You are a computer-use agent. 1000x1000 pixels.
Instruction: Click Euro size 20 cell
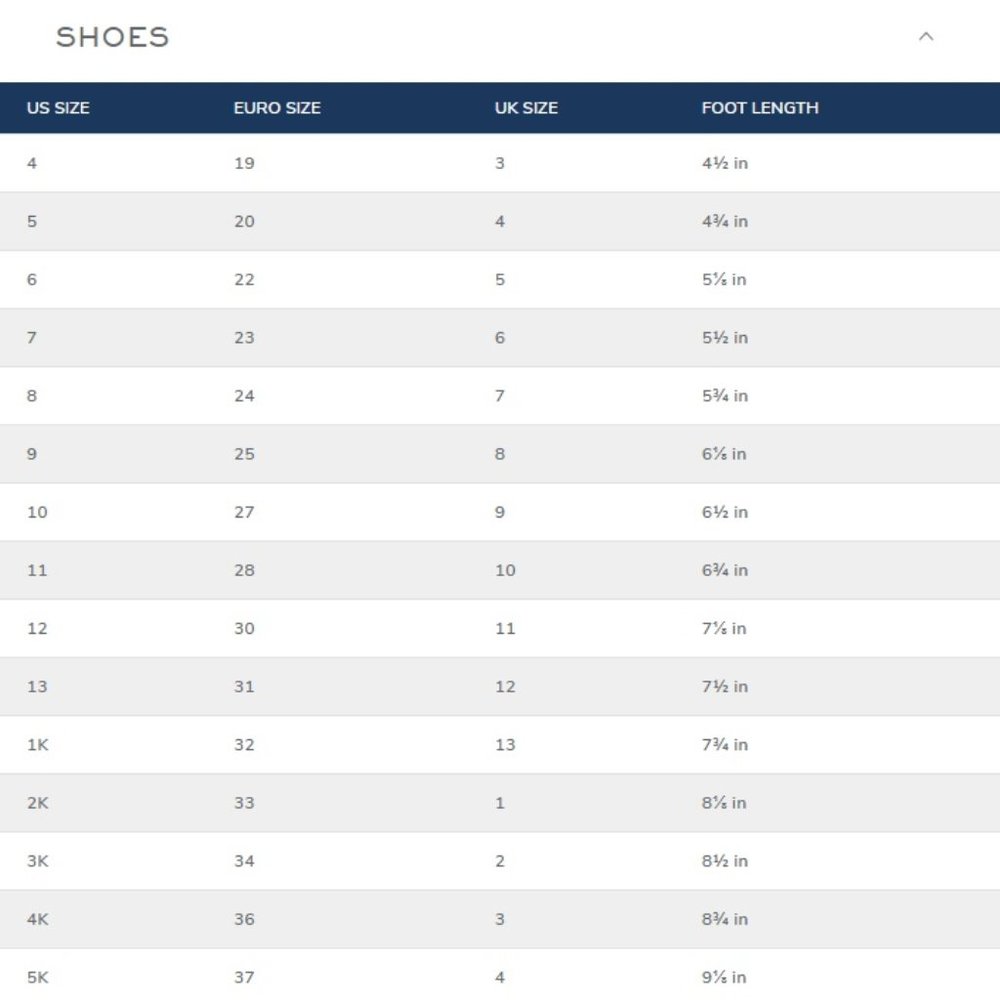[x=244, y=221]
